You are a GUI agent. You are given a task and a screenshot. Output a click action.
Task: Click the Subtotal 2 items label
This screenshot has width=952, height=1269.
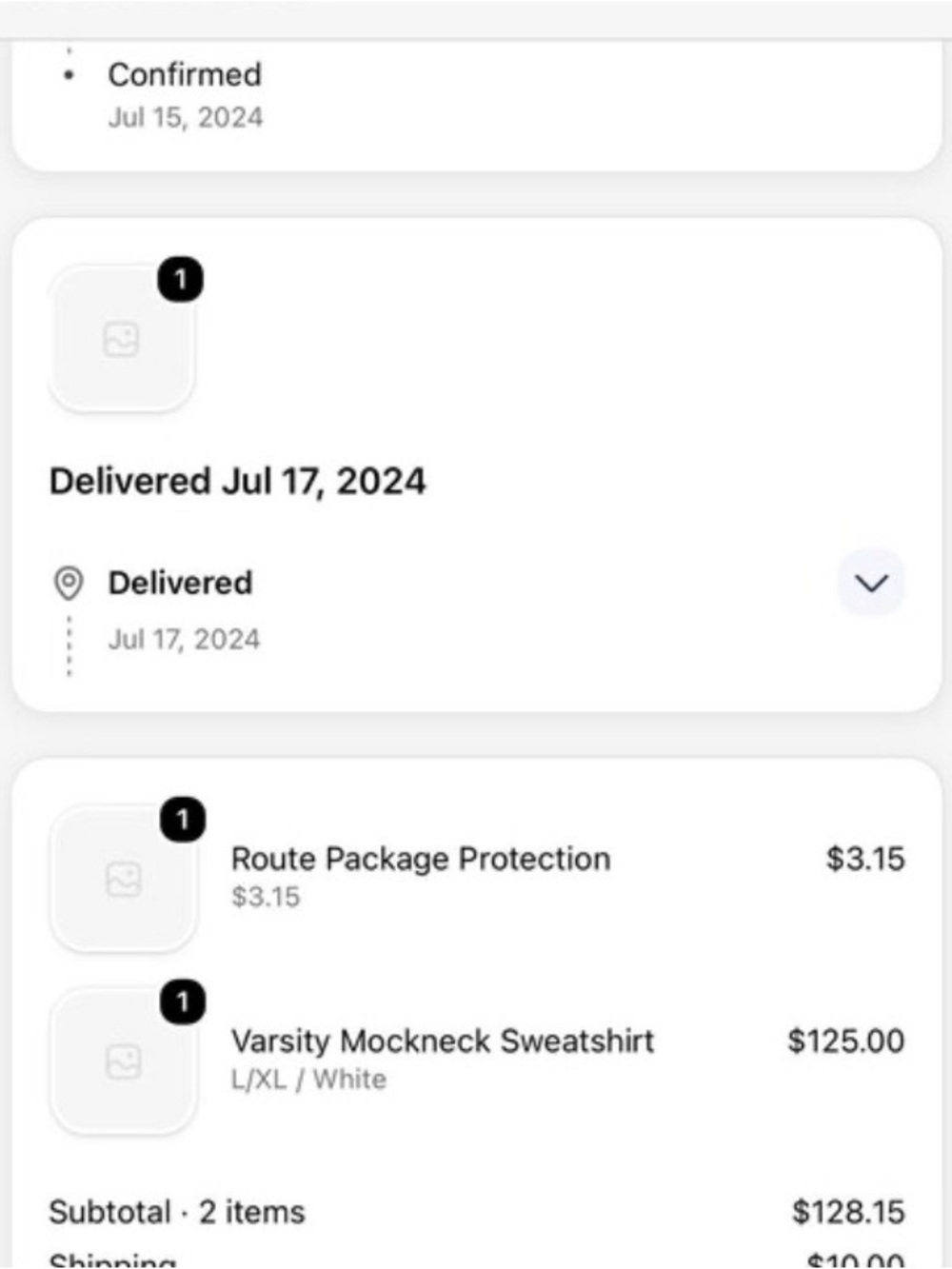177,1212
